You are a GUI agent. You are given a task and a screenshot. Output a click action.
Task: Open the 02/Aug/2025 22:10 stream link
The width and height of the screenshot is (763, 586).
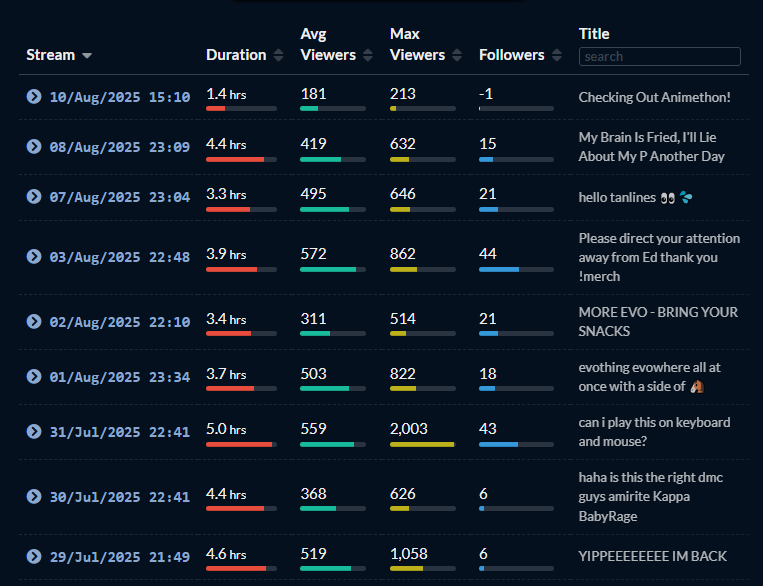(120, 322)
